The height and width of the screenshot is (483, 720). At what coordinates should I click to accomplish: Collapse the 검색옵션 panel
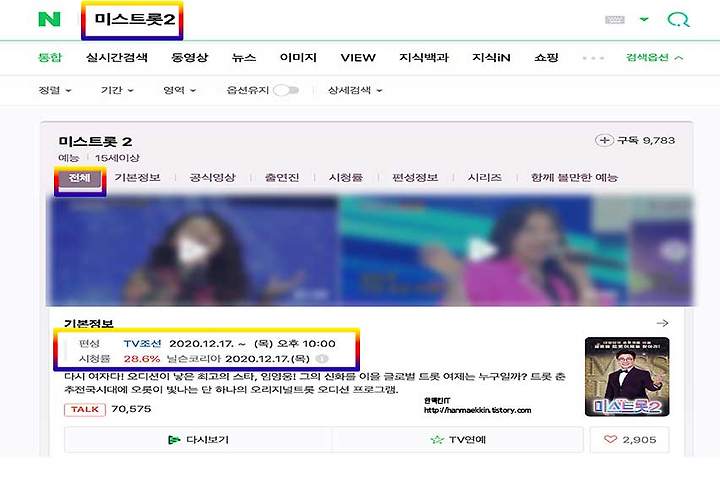[x=654, y=57]
